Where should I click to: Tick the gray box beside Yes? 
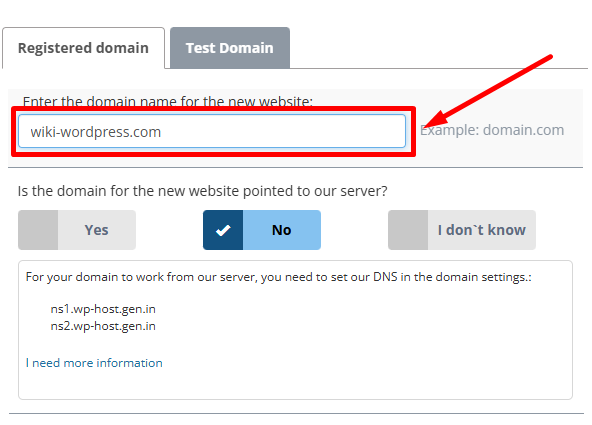(x=38, y=230)
